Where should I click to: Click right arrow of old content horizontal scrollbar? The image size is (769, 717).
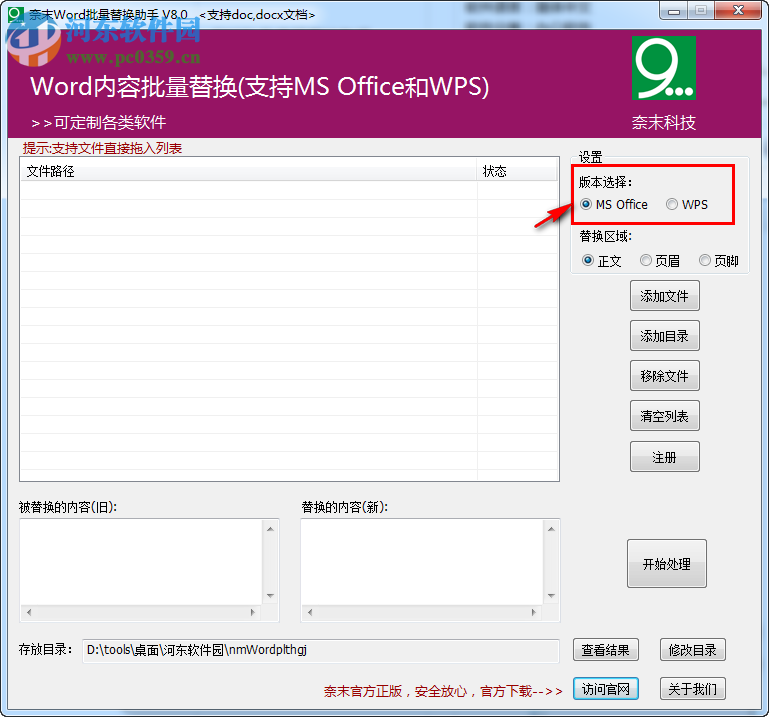coord(253,612)
